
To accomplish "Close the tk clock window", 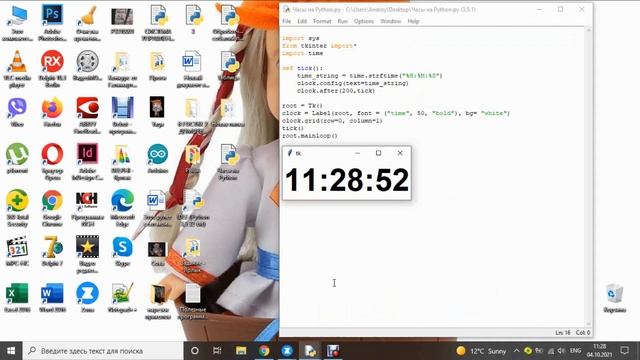I will tap(400, 153).
